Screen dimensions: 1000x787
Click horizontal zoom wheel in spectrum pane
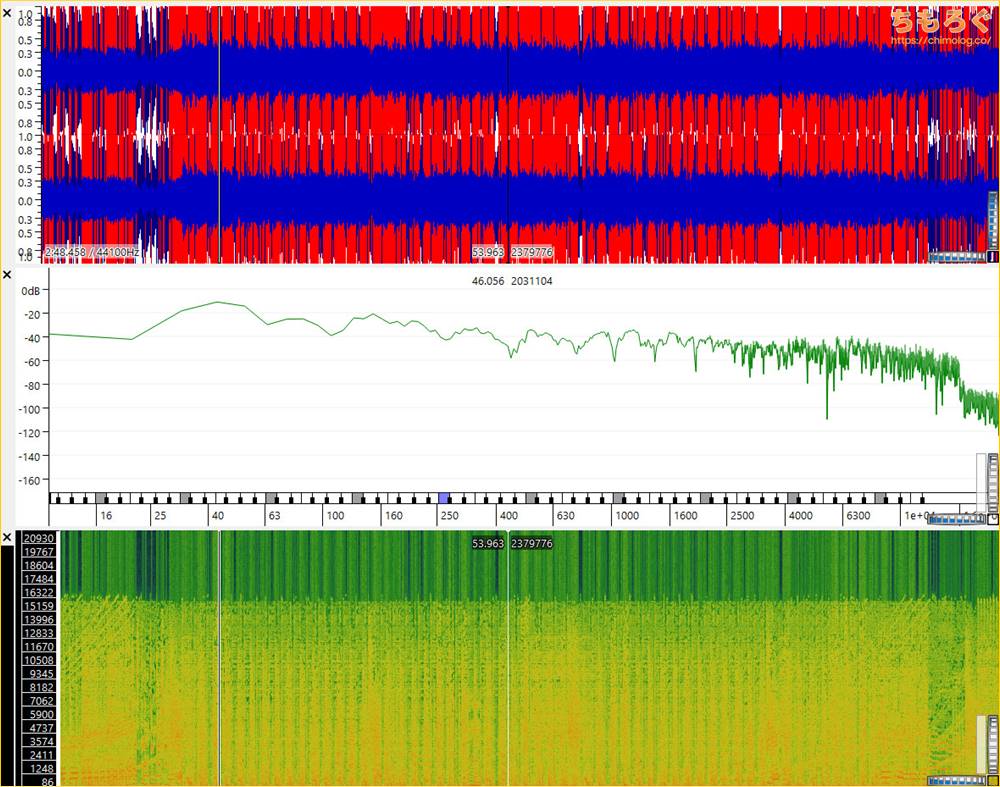pos(955,520)
